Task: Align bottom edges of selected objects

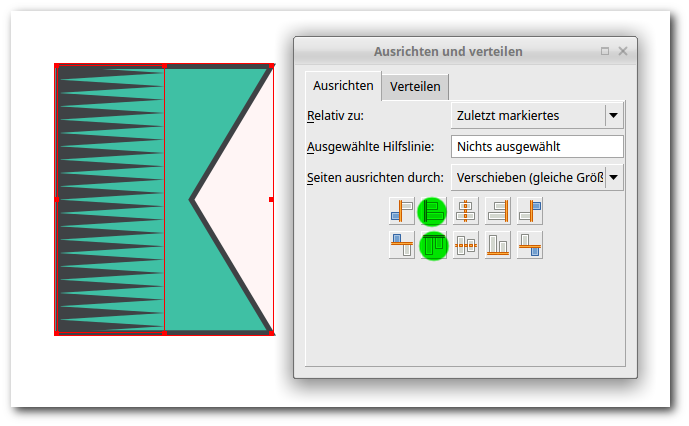Action: (497, 245)
